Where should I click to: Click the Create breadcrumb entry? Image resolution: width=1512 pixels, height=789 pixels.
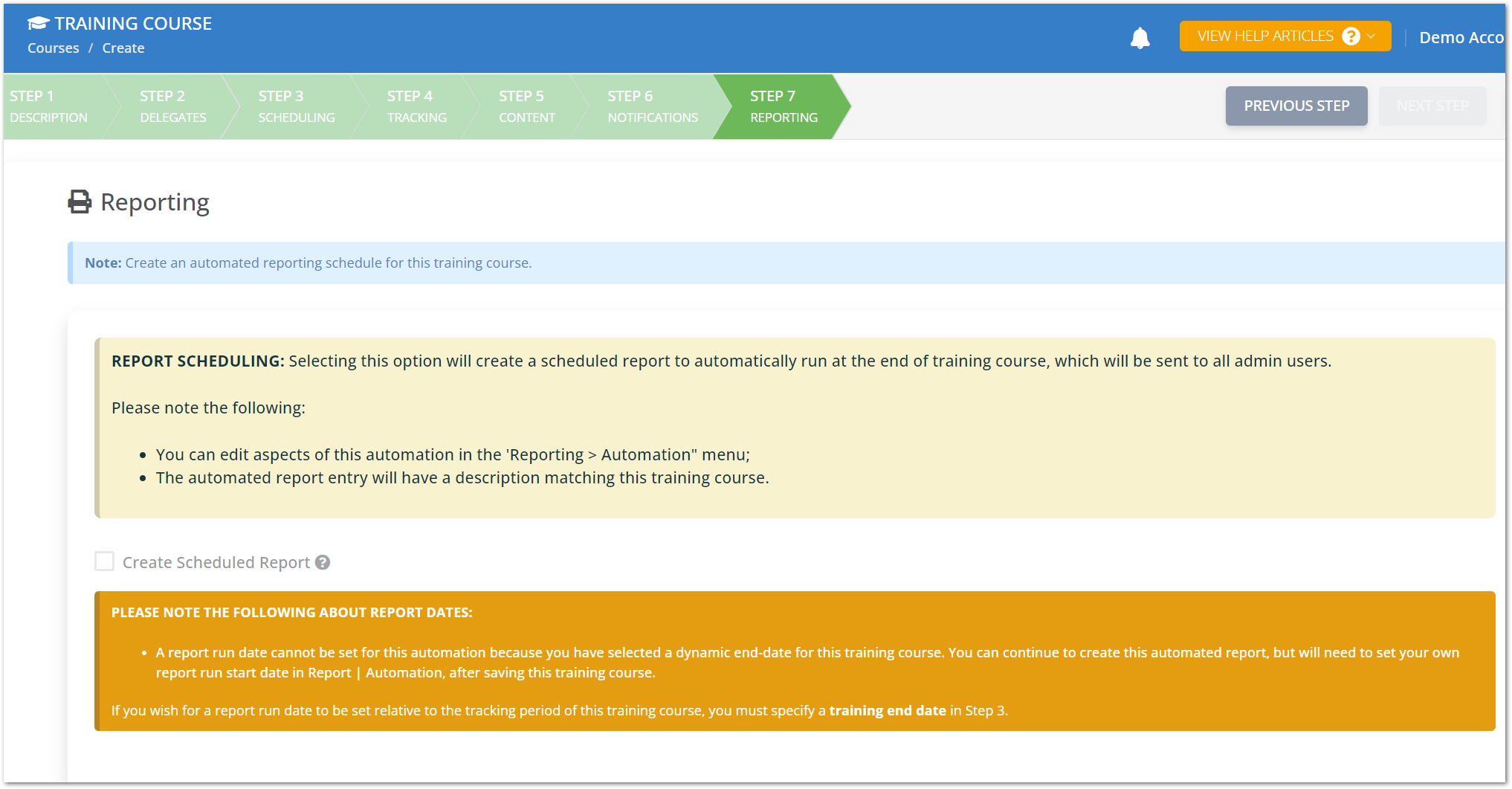click(123, 48)
